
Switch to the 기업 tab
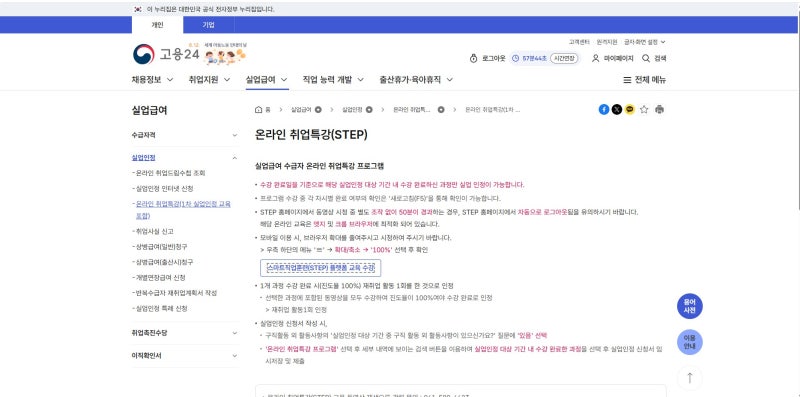tap(209, 25)
